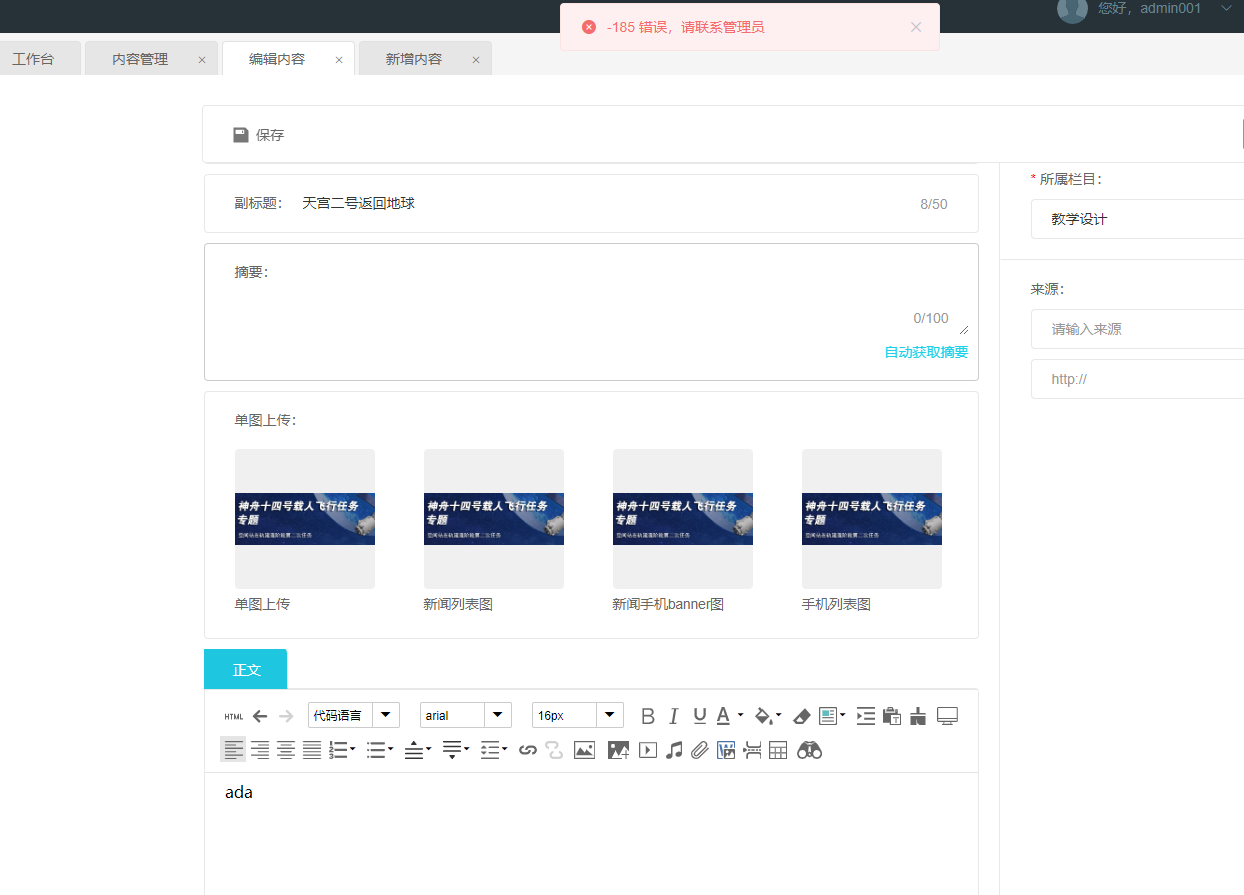Viewport: 1244px width, 895px height.
Task: Expand the arial font dropdown
Action: [497, 715]
